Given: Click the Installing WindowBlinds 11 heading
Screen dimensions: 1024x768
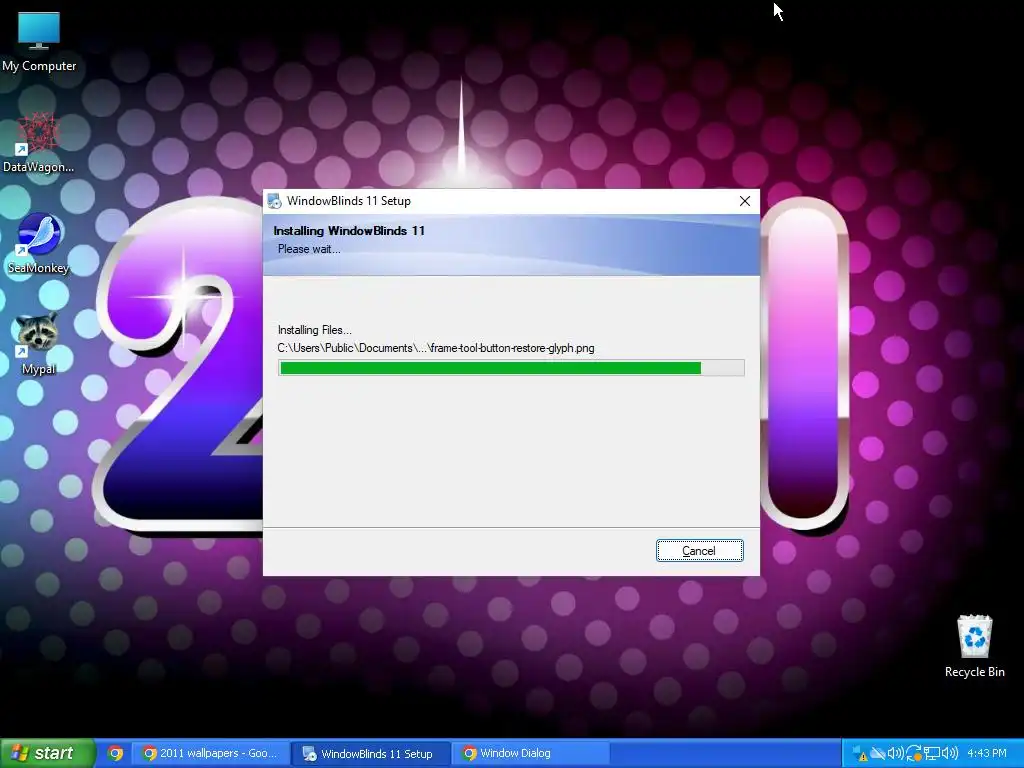Looking at the screenshot, I should (x=349, y=231).
